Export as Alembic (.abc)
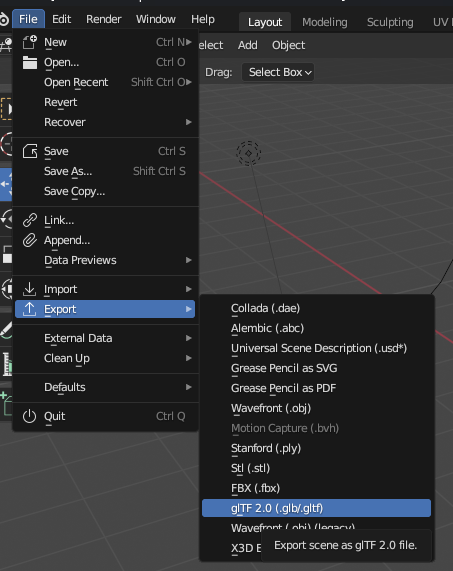 316,328
